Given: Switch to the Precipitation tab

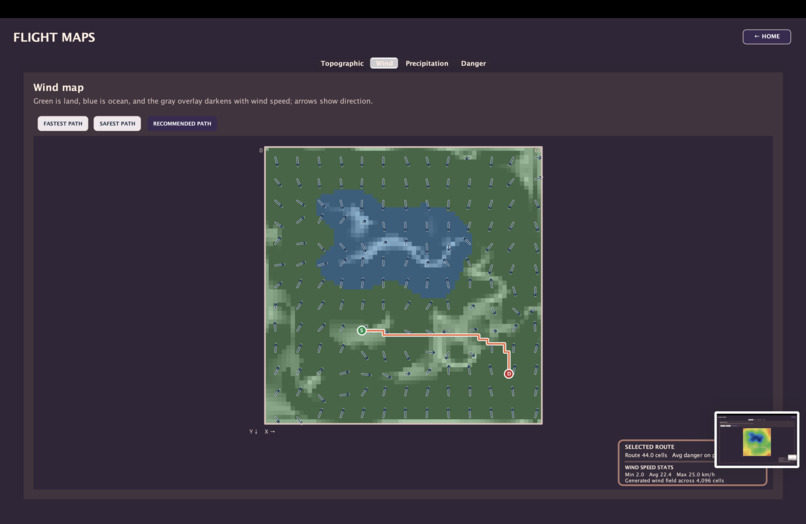Looking at the screenshot, I should (x=427, y=63).
